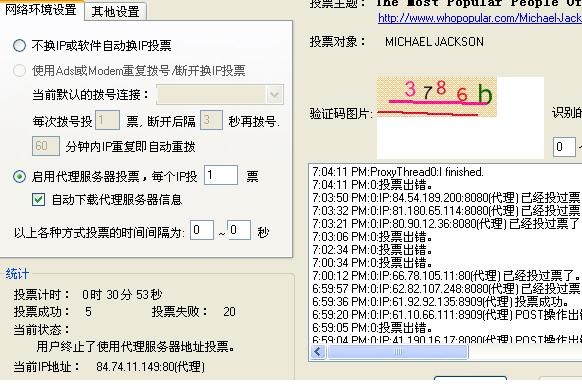Click the 统计 group label
The image size is (582, 384).
17,274
